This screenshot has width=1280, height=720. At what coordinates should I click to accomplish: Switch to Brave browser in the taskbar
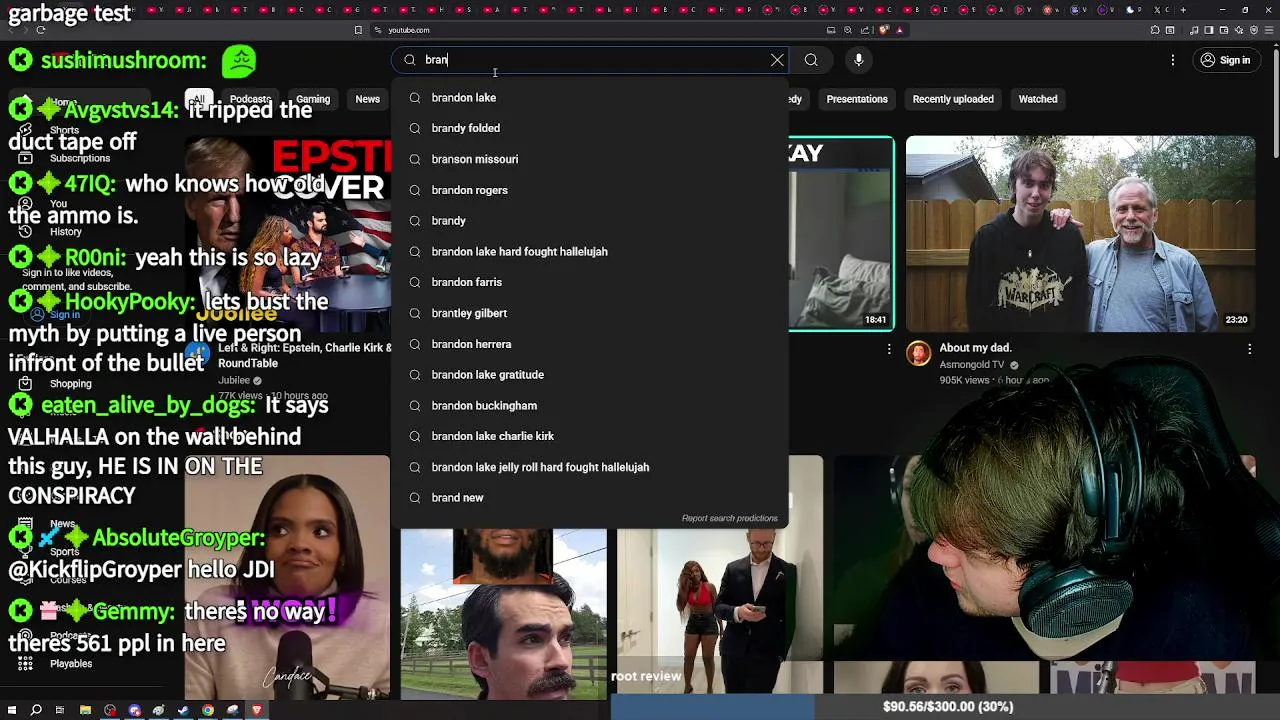(257, 710)
